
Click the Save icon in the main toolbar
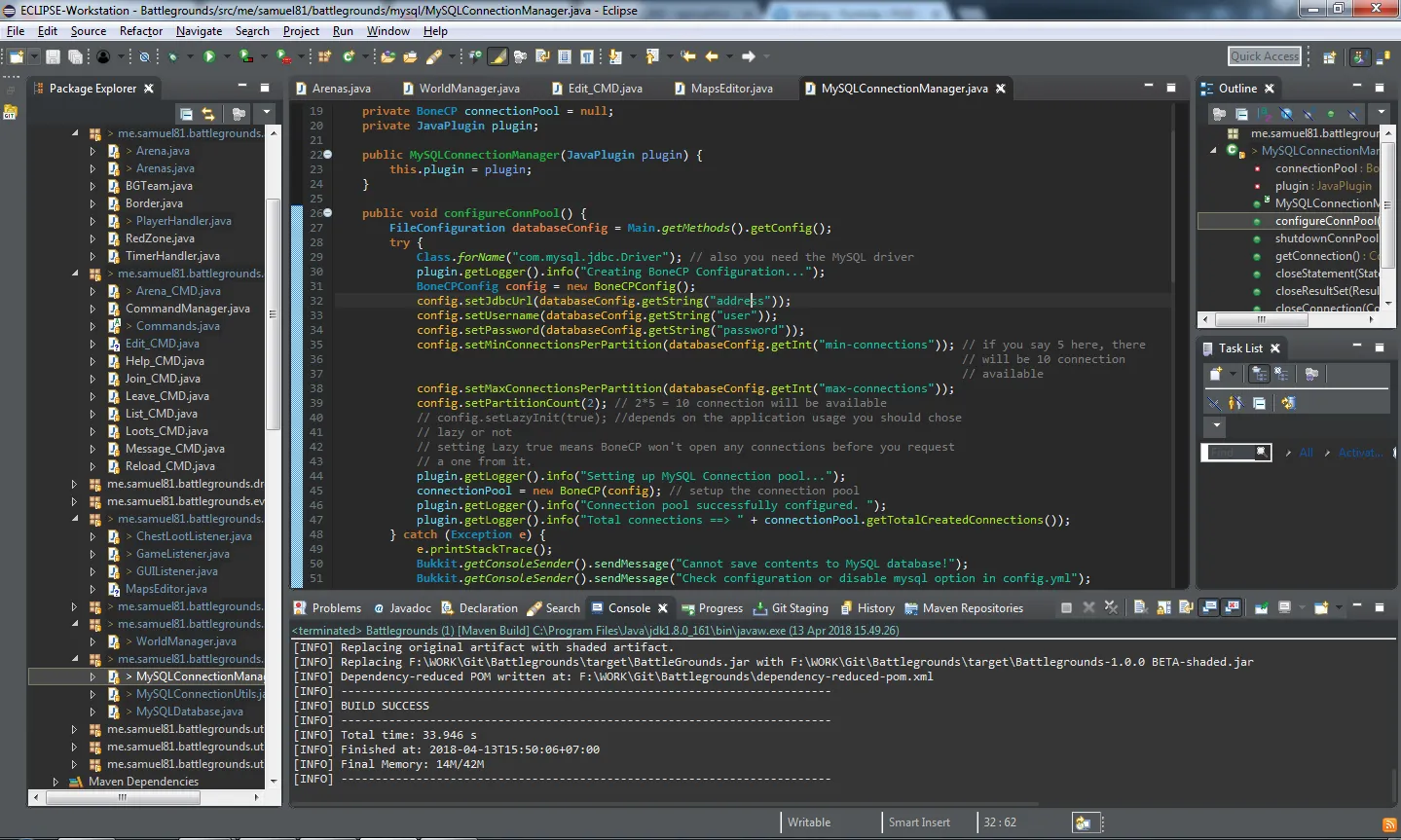point(53,57)
